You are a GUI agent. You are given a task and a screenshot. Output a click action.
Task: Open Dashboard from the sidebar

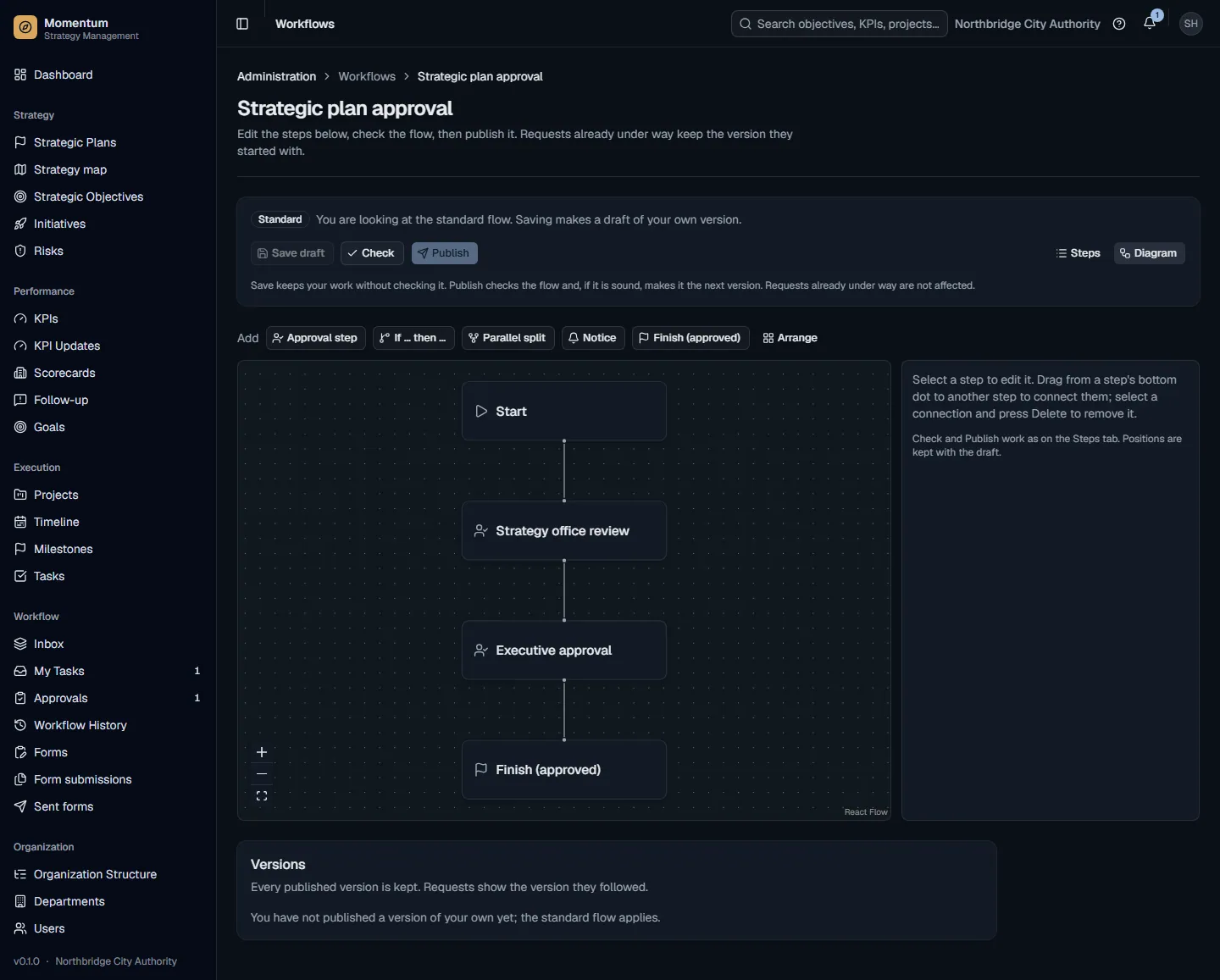click(x=108, y=75)
